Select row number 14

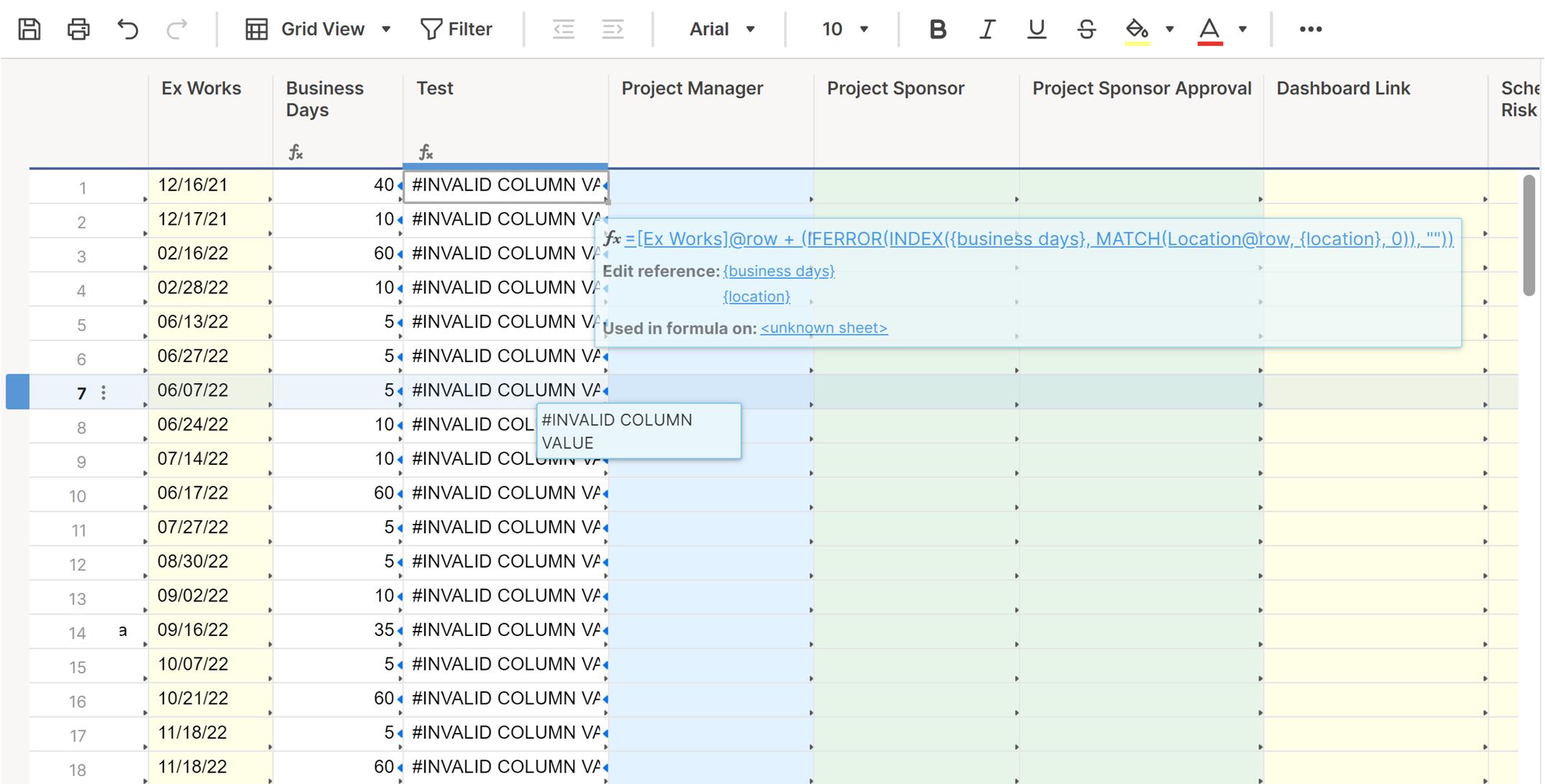pyautogui.click(x=78, y=633)
